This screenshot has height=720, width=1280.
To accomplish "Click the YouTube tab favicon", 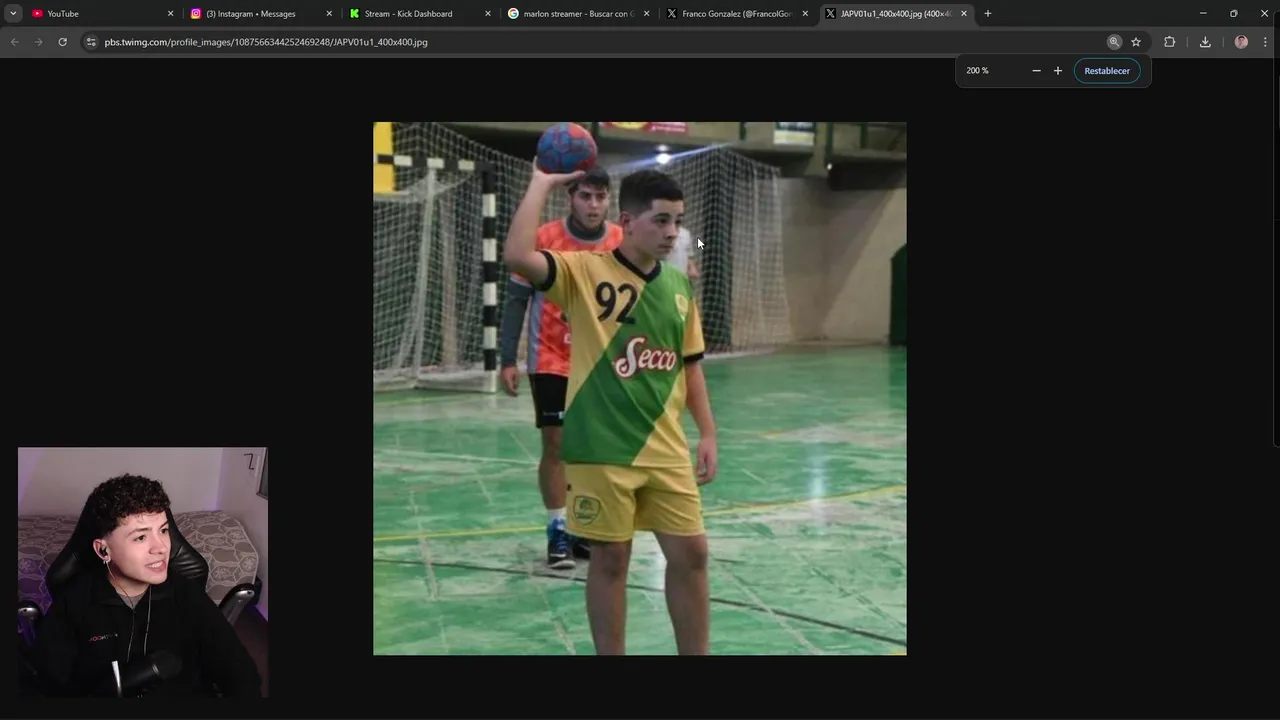I will pos(37,13).
